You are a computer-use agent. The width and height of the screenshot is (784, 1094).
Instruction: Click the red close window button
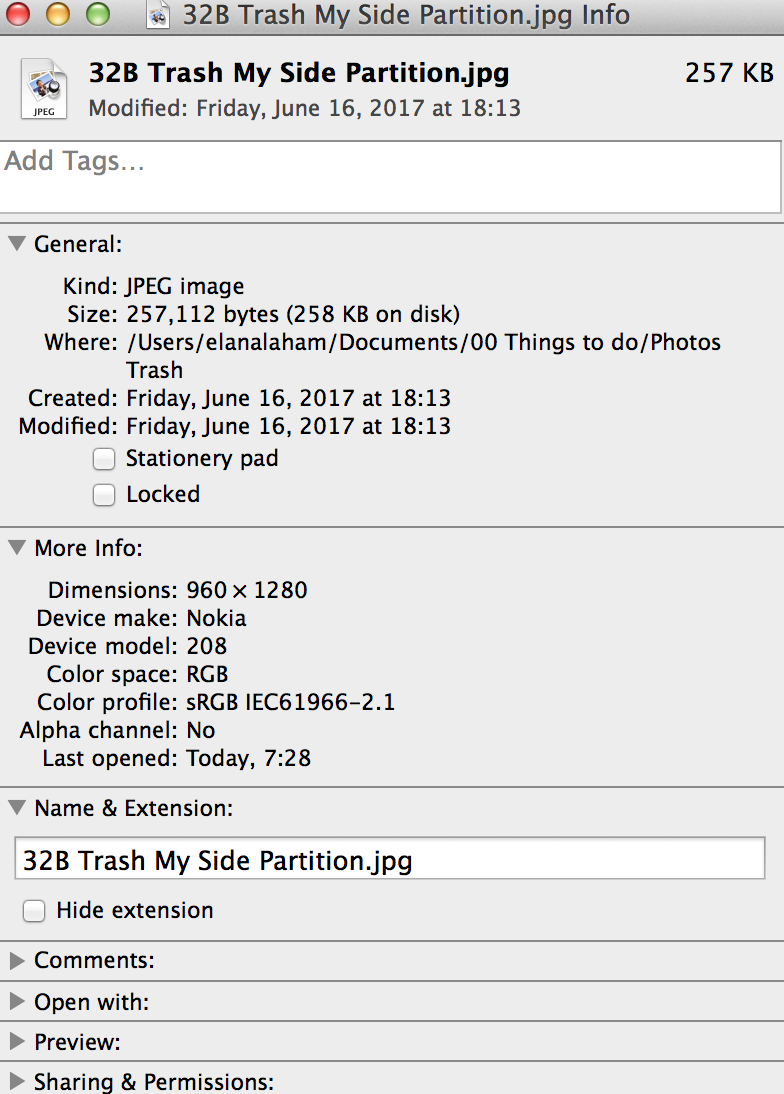(x=18, y=14)
